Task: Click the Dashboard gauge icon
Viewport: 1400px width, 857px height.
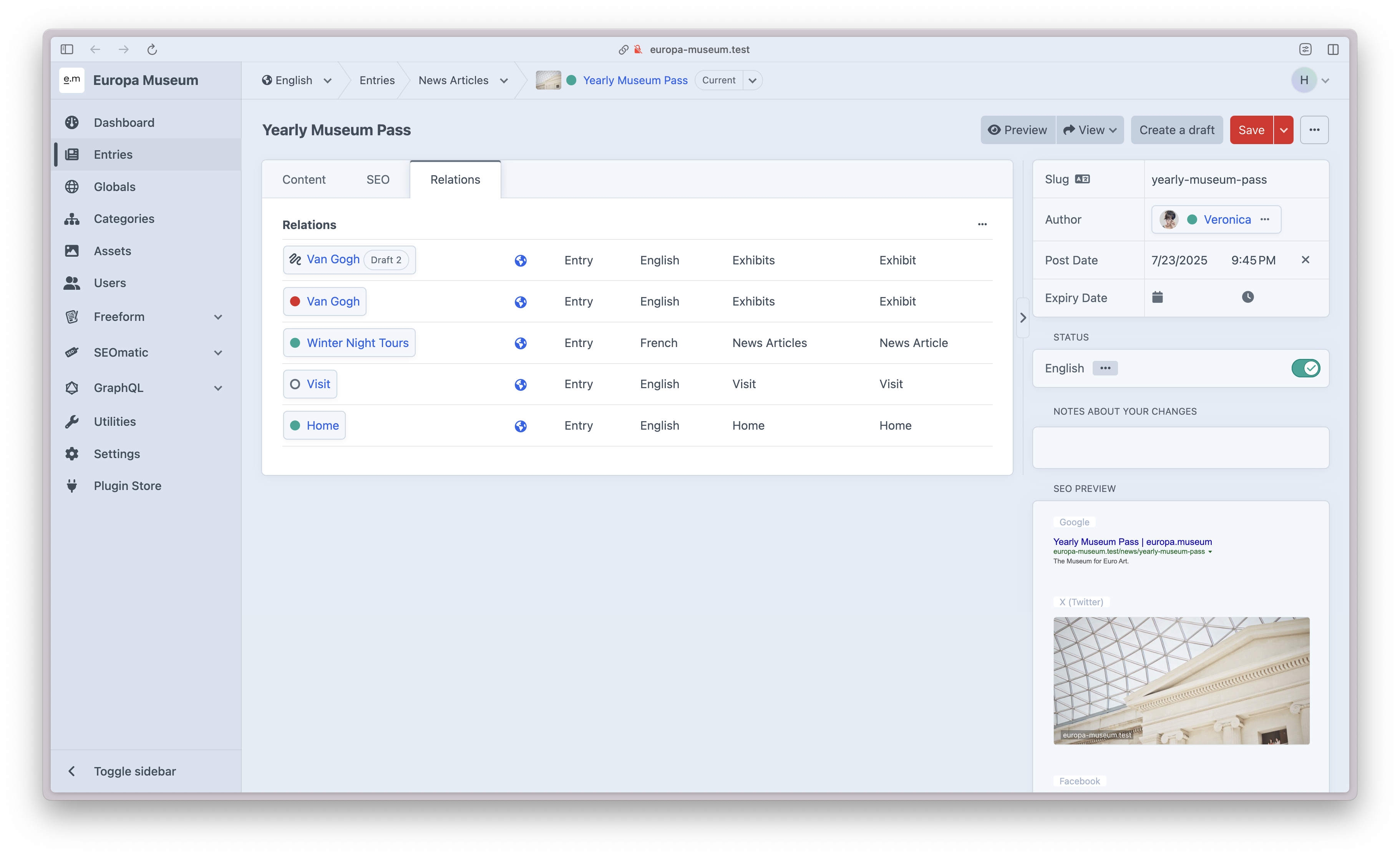Action: pyautogui.click(x=71, y=123)
